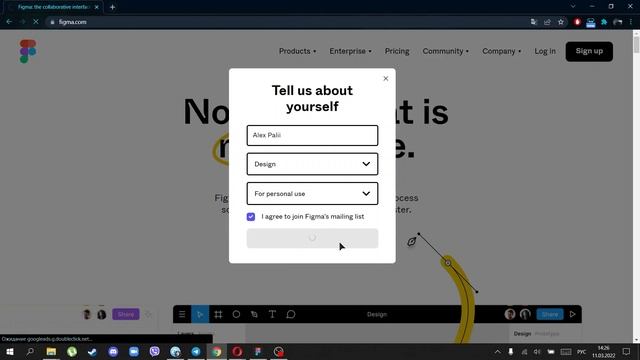Open the hamburger menu in Figma mockup toolbar
This screenshot has width=640, height=360.
point(182,314)
